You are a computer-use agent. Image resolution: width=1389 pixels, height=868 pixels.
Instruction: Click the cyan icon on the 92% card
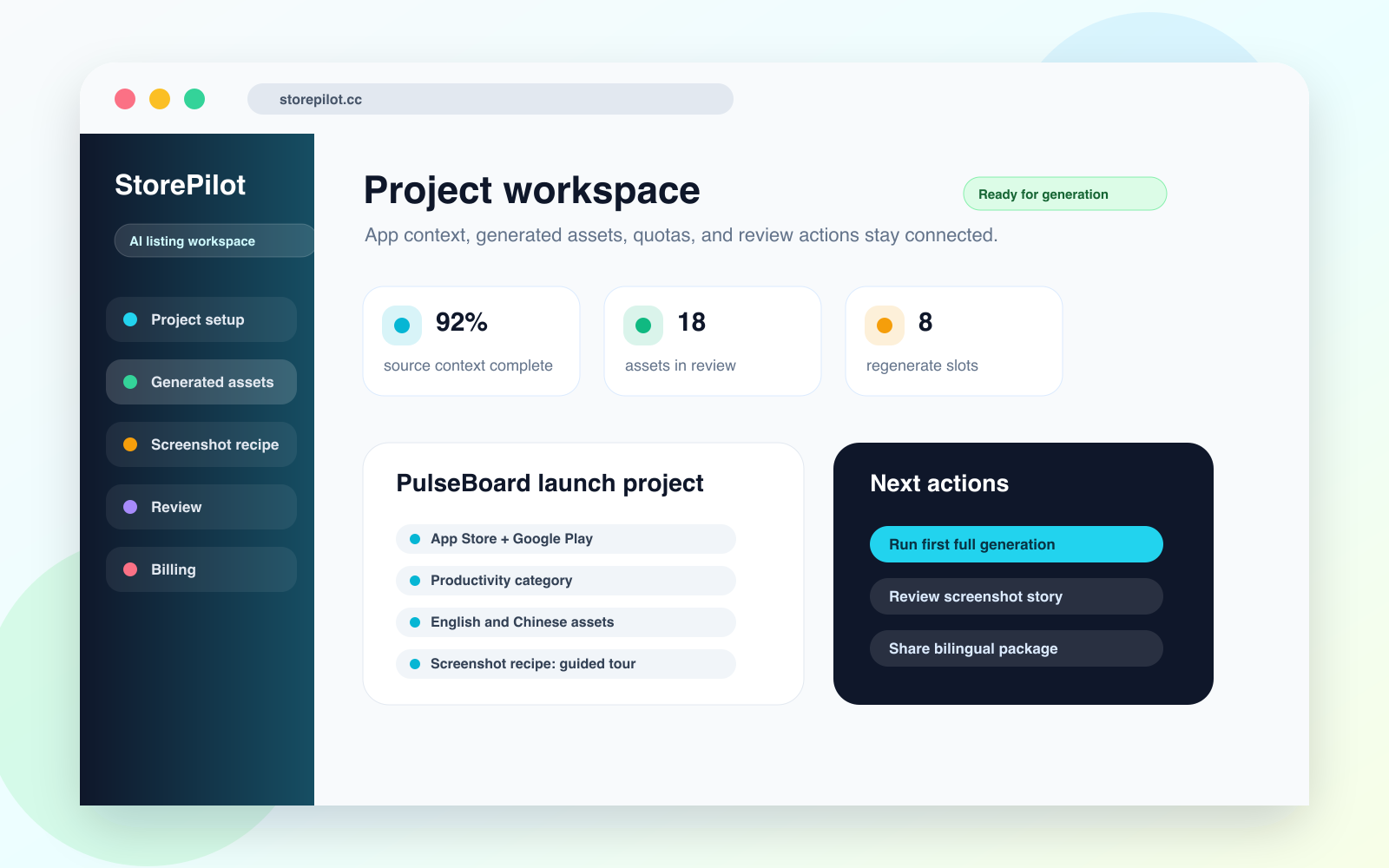tap(402, 325)
